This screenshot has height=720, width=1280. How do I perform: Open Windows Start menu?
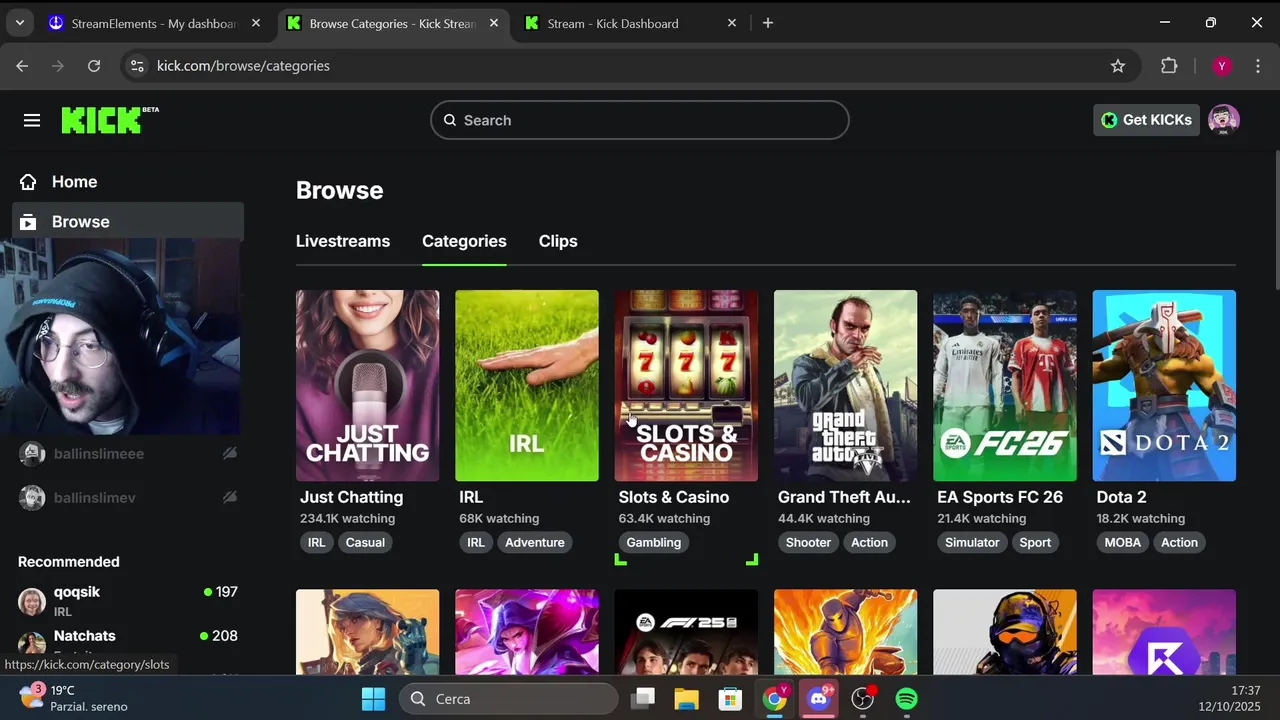[x=373, y=699]
